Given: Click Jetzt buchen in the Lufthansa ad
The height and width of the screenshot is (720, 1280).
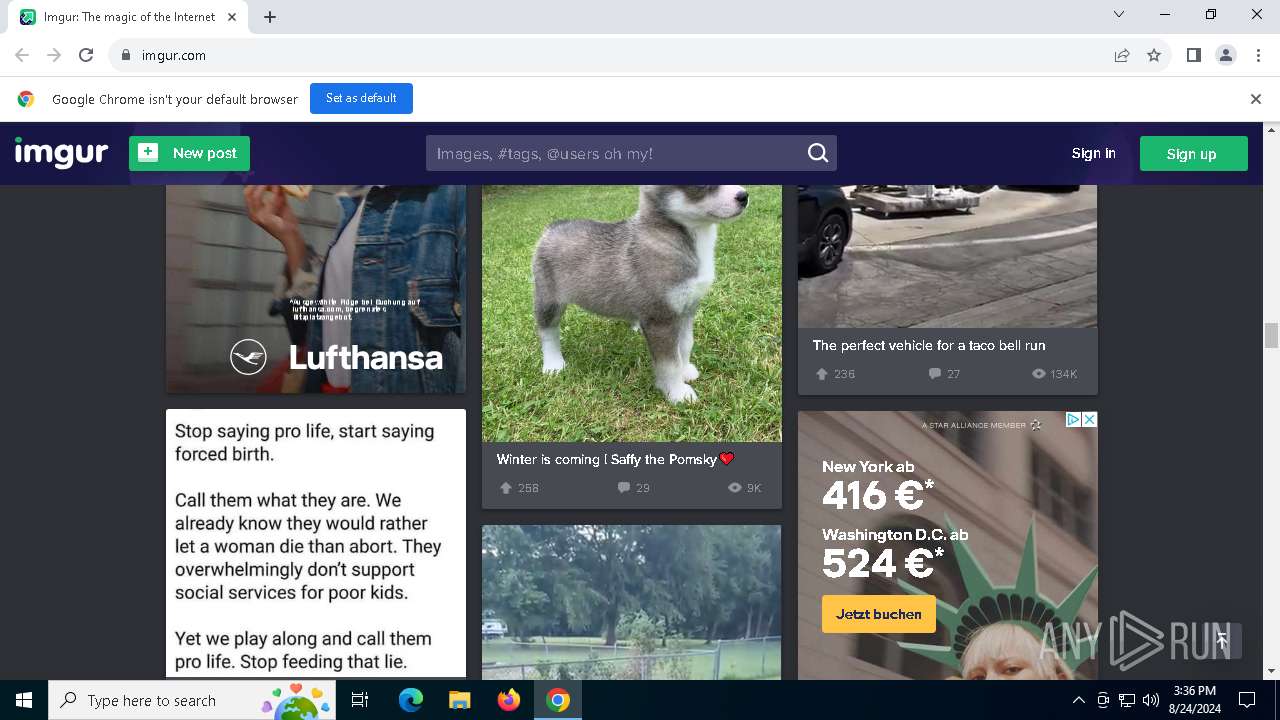Looking at the screenshot, I should [x=879, y=614].
